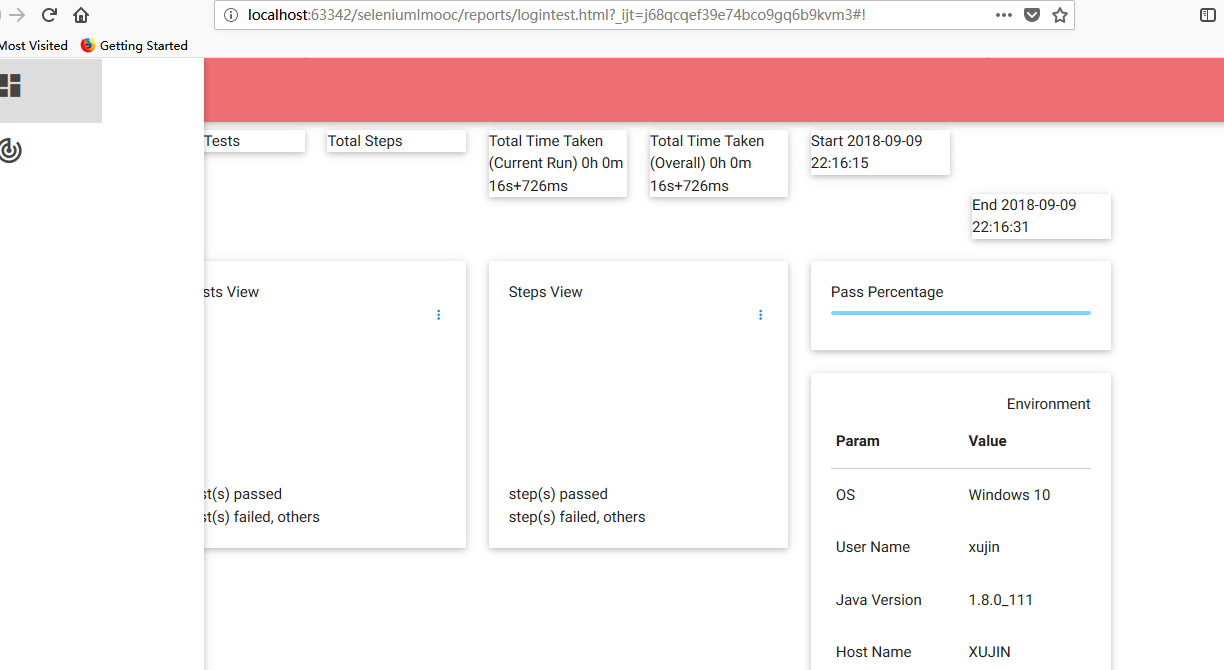Screen dimensions: 1224x670
Task: Show site information in the address bar
Action: coord(230,15)
